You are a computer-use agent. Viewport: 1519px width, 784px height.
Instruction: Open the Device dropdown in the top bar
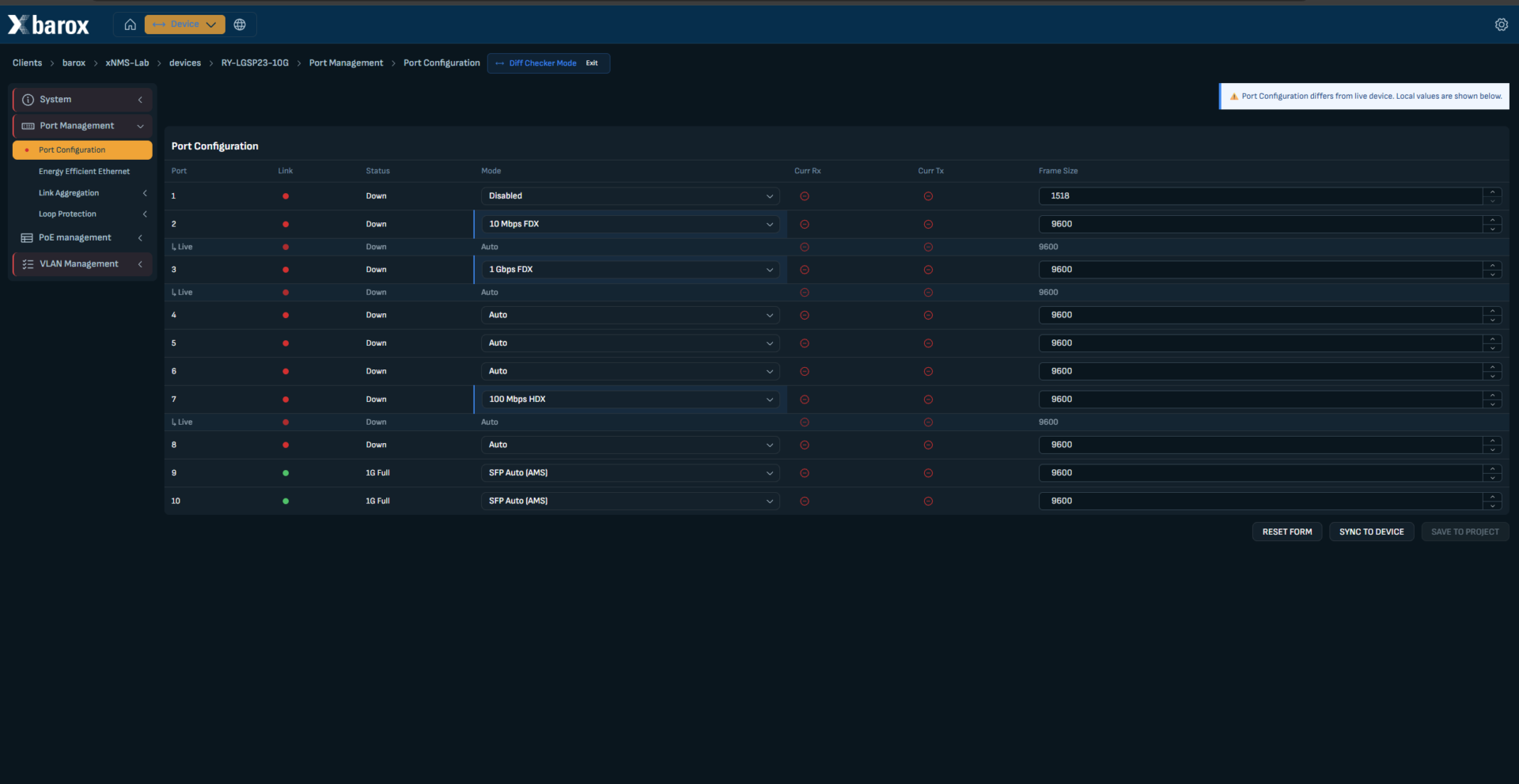[x=184, y=25]
